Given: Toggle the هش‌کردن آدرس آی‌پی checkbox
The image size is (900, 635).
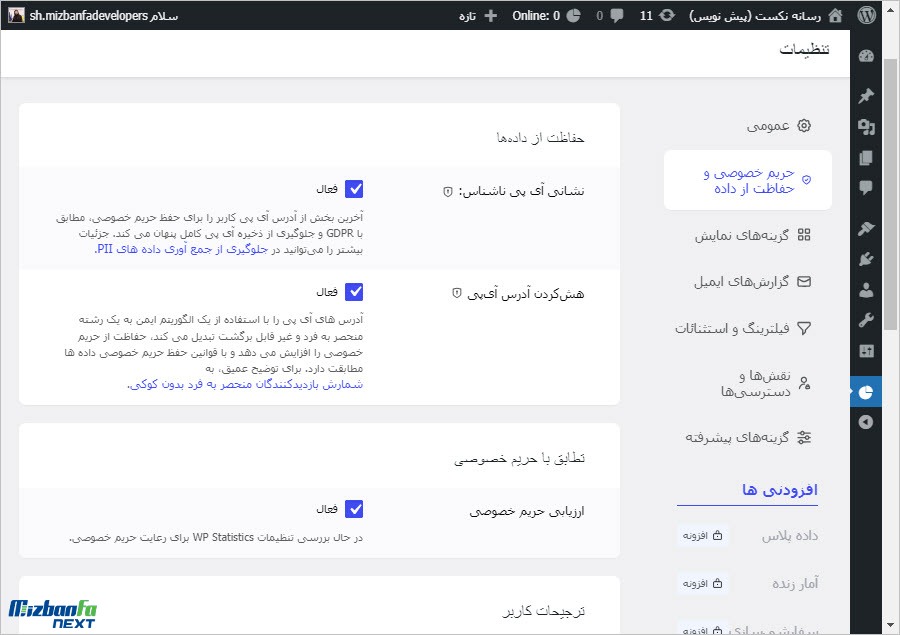Looking at the screenshot, I should coord(354,292).
